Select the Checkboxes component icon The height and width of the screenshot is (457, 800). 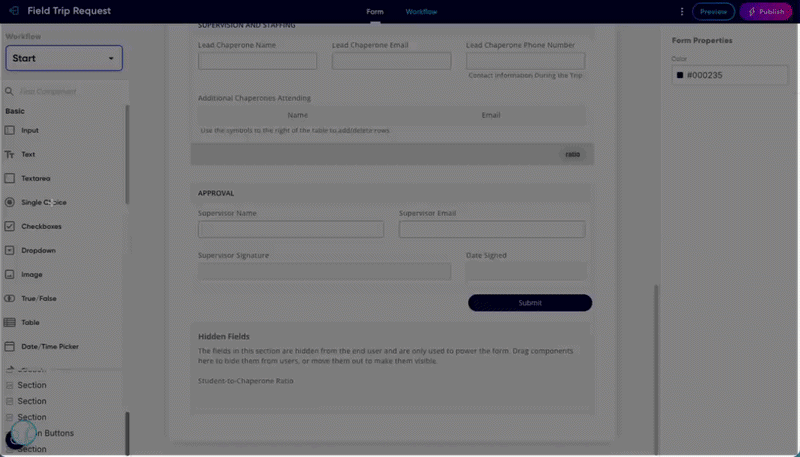[x=10, y=226]
